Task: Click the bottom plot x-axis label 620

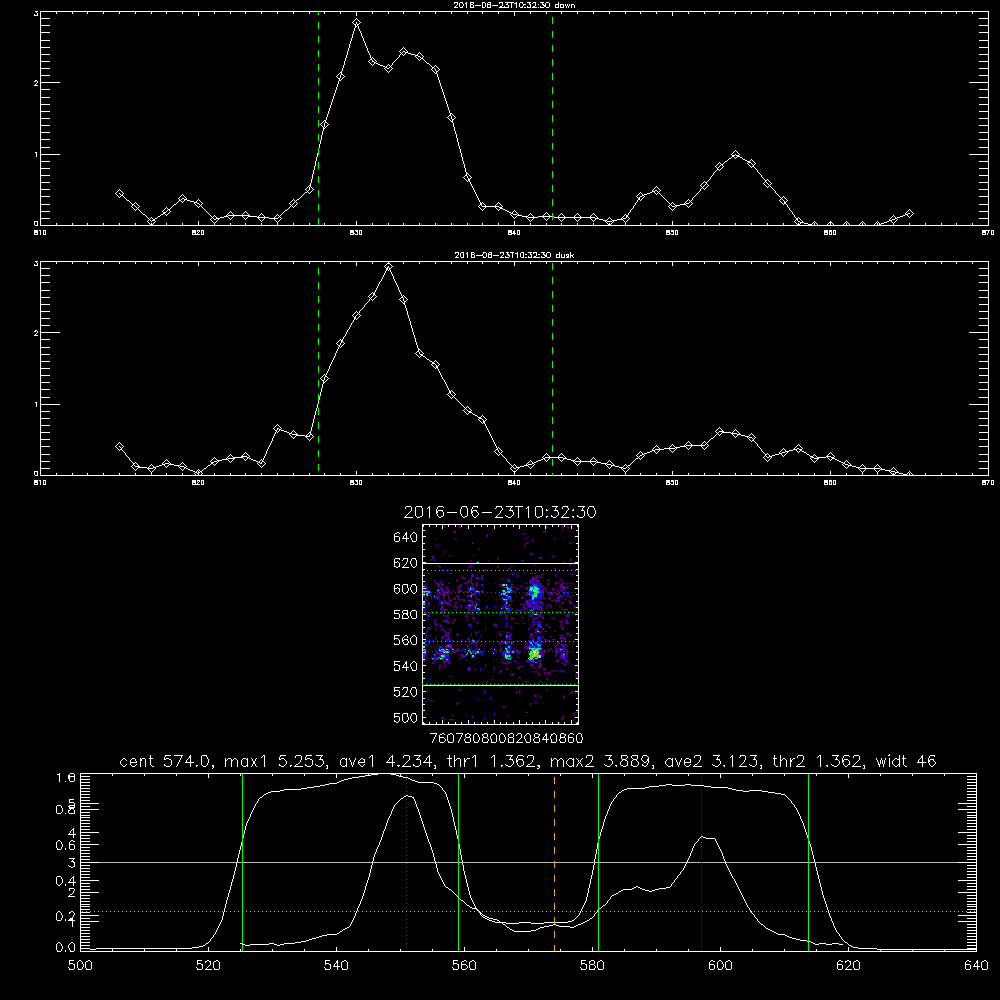Action: point(848,966)
